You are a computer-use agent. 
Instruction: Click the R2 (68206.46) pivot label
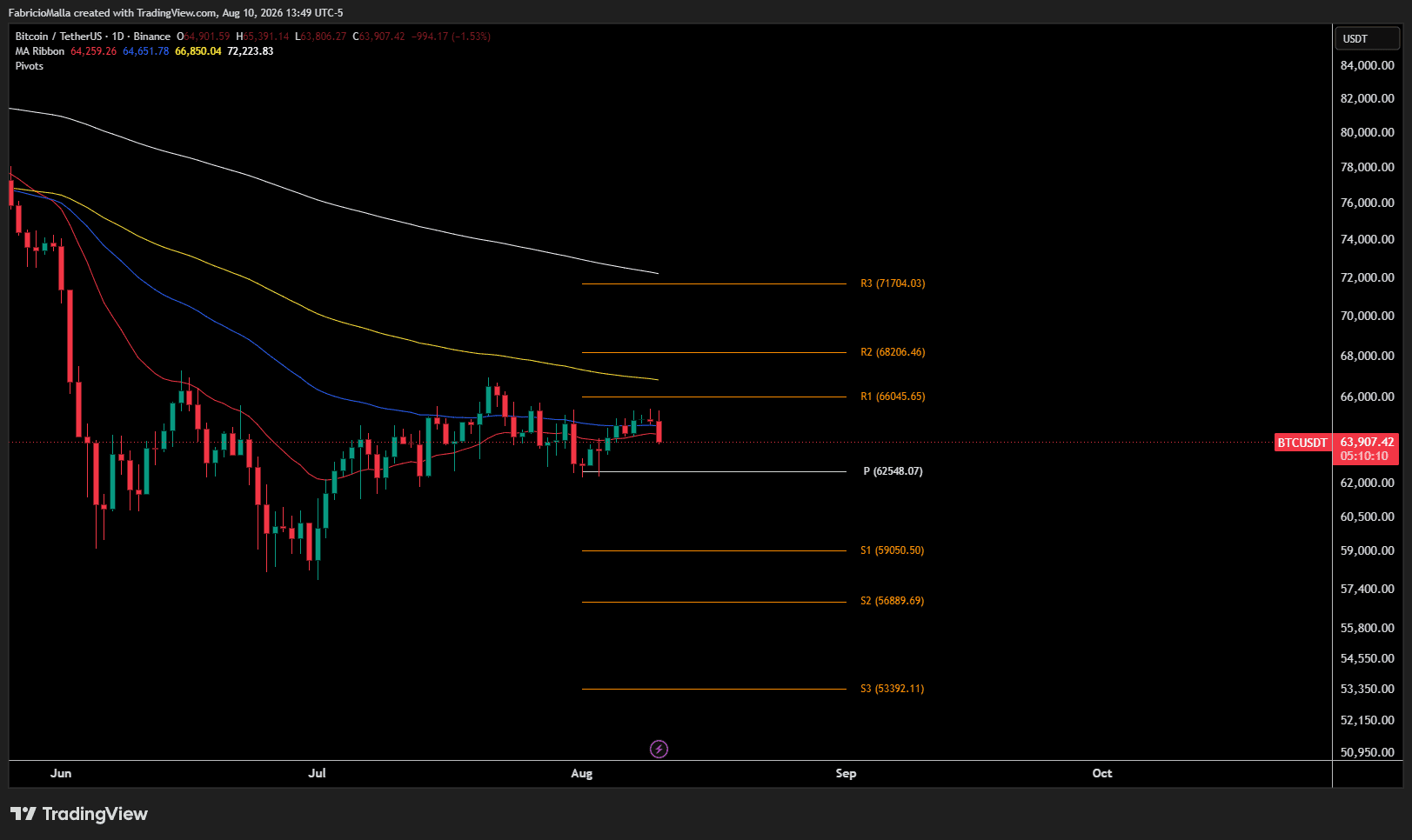893,352
